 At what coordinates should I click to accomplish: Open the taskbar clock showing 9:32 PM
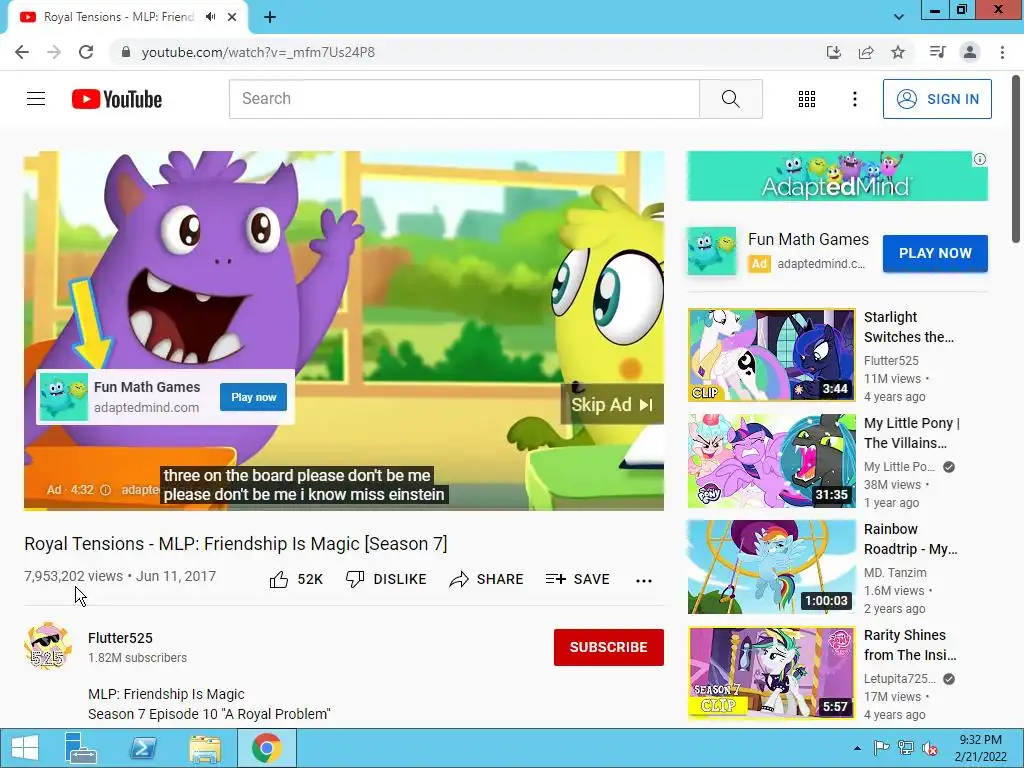tap(980, 748)
